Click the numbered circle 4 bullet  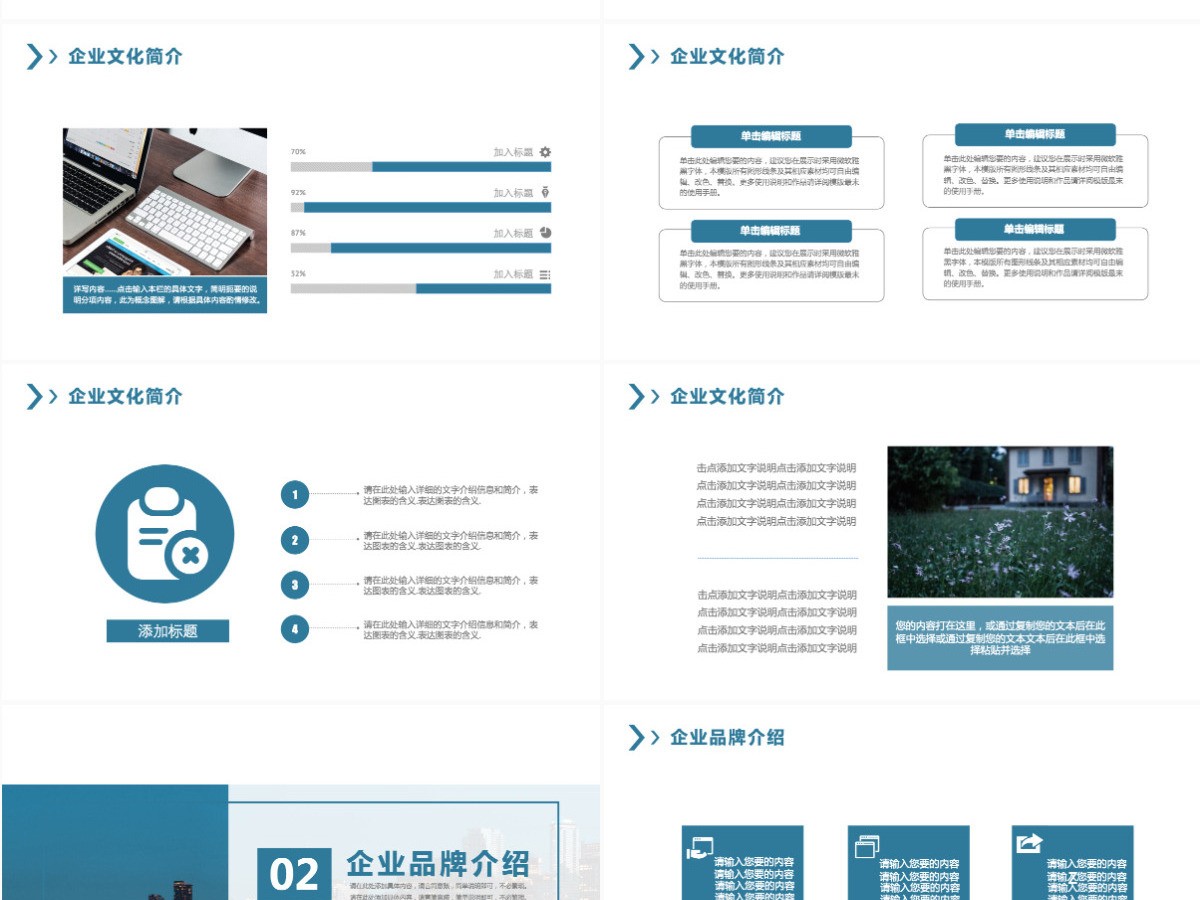295,629
